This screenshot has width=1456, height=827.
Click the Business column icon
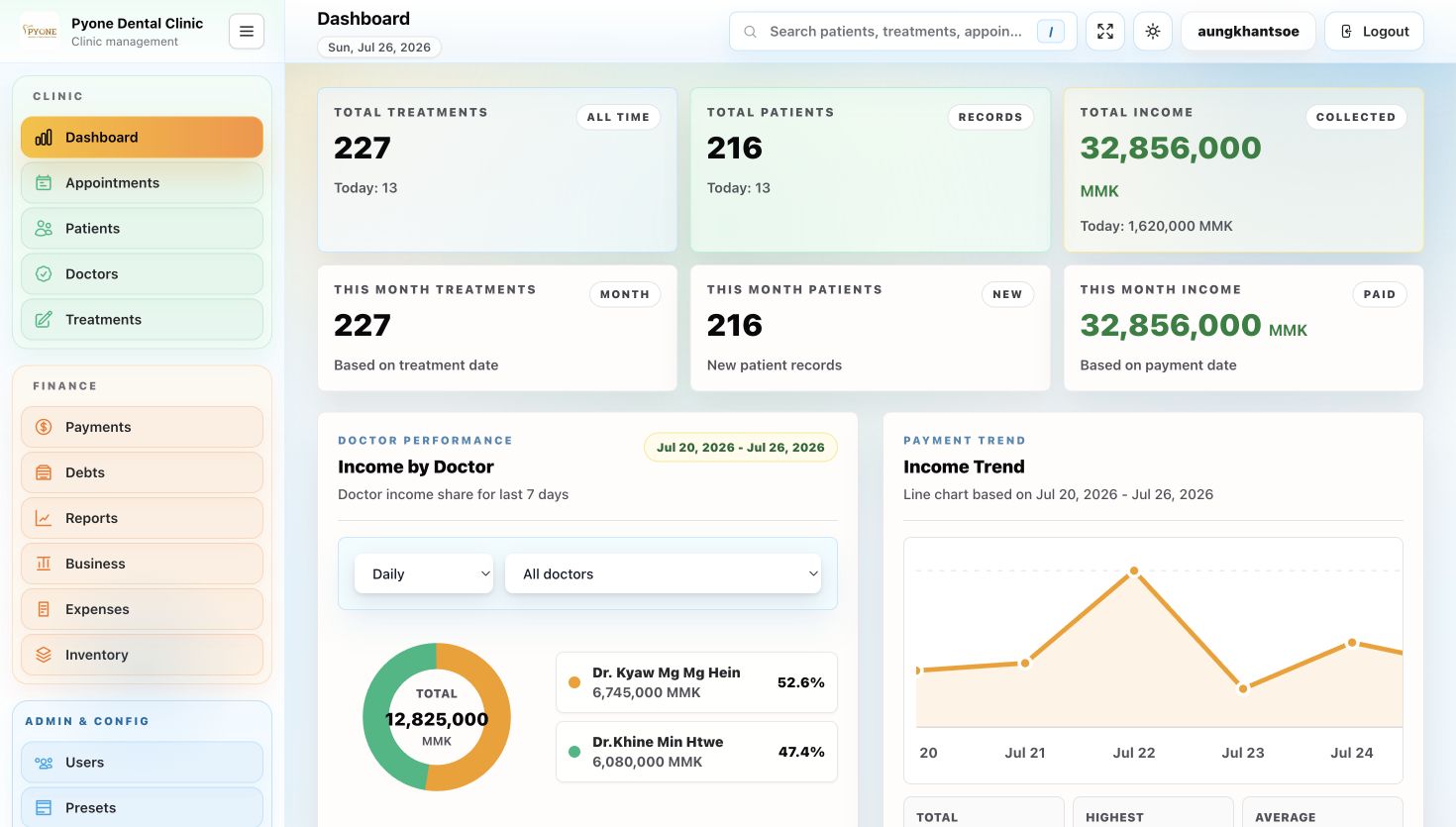[44, 564]
